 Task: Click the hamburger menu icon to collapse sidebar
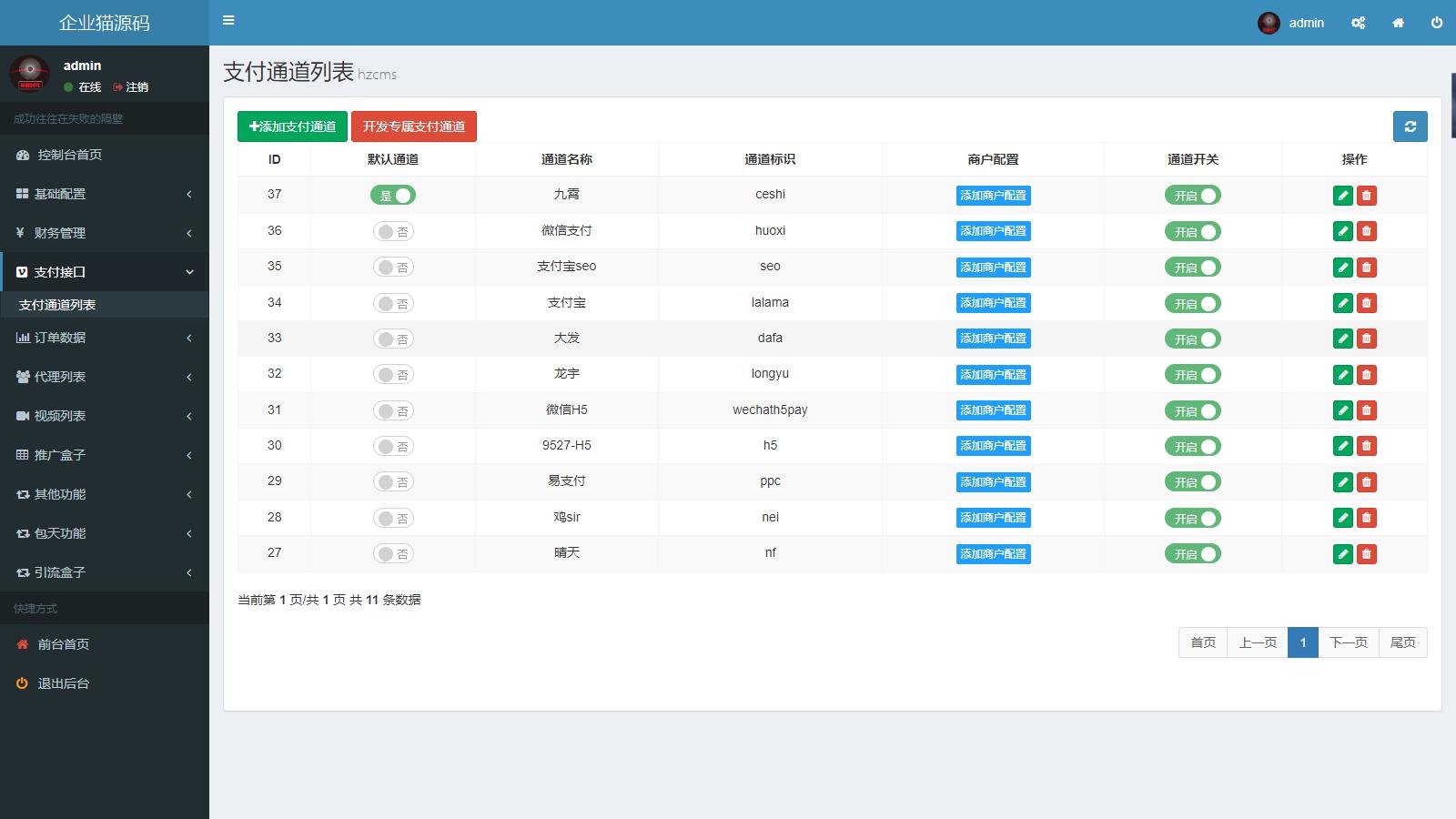click(x=228, y=21)
